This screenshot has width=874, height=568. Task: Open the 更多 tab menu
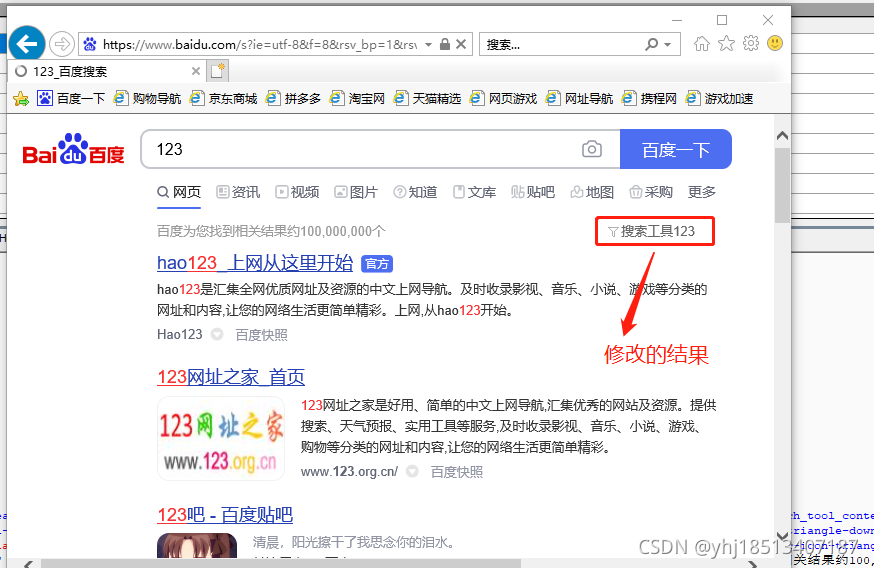[701, 192]
